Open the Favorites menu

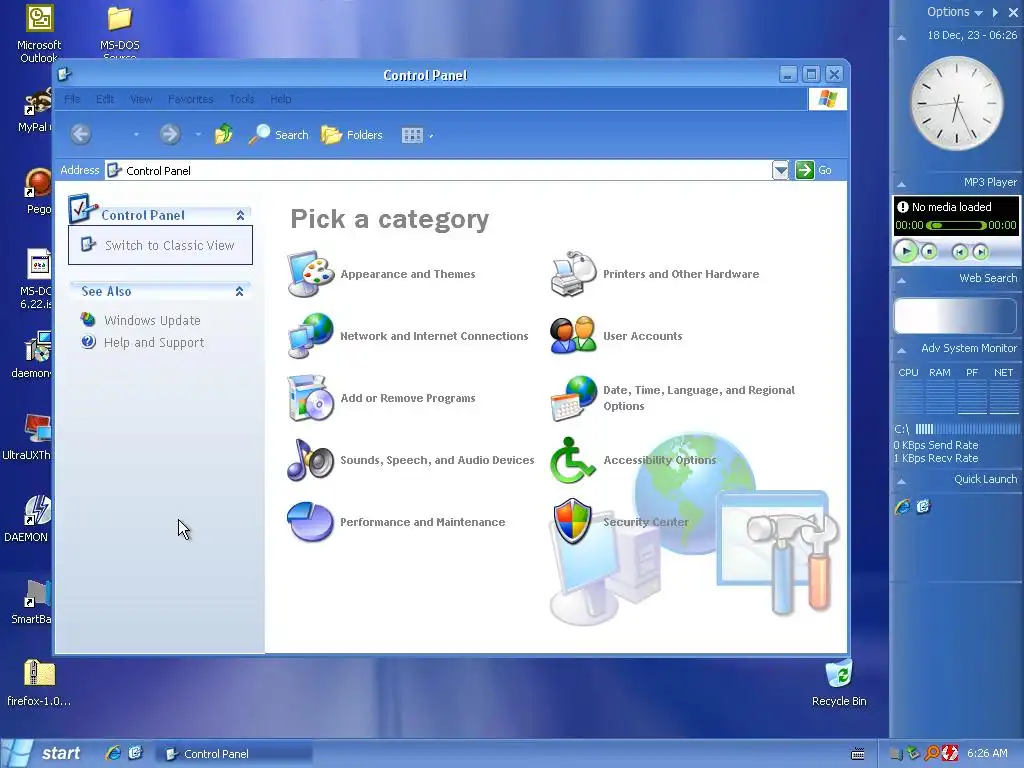191,99
